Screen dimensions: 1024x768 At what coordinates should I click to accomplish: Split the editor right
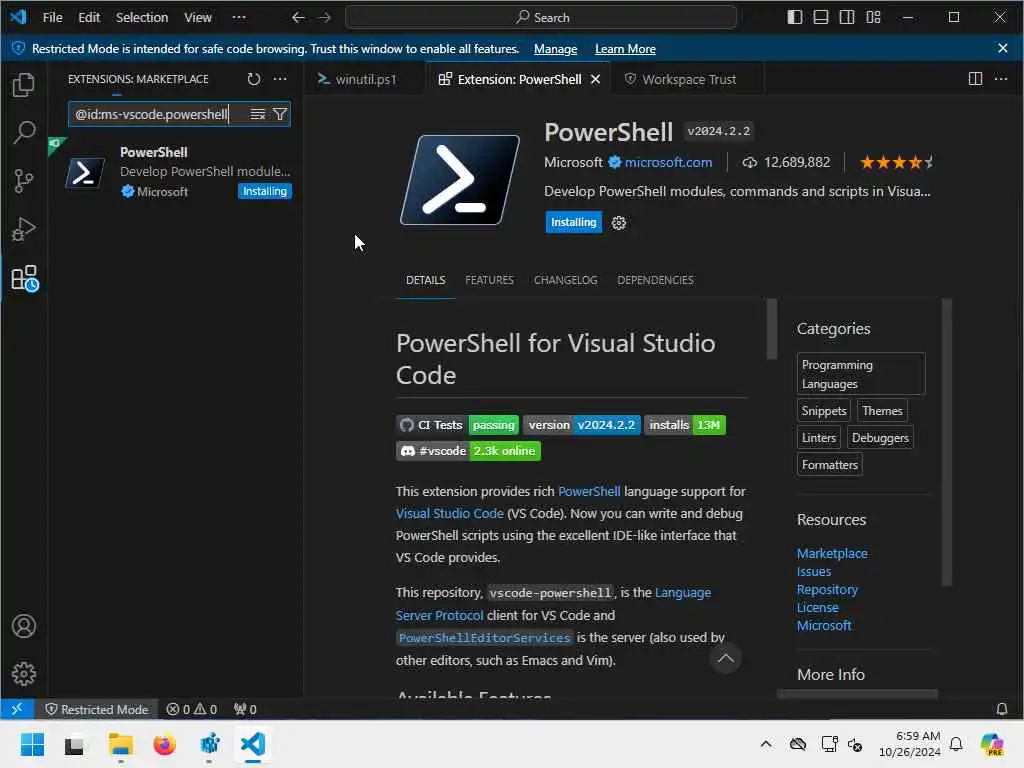975,79
